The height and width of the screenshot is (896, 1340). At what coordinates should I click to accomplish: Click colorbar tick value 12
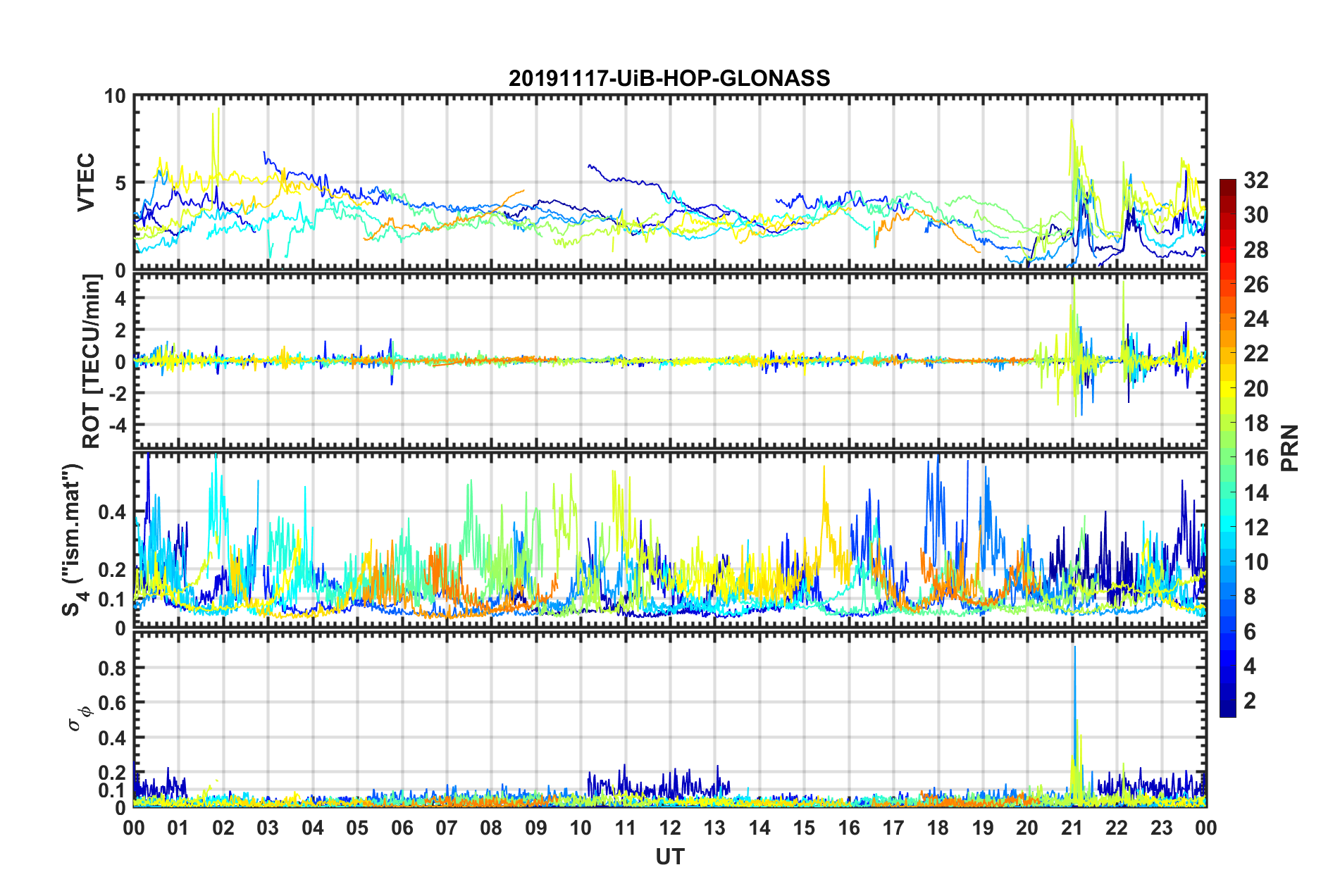click(1255, 528)
